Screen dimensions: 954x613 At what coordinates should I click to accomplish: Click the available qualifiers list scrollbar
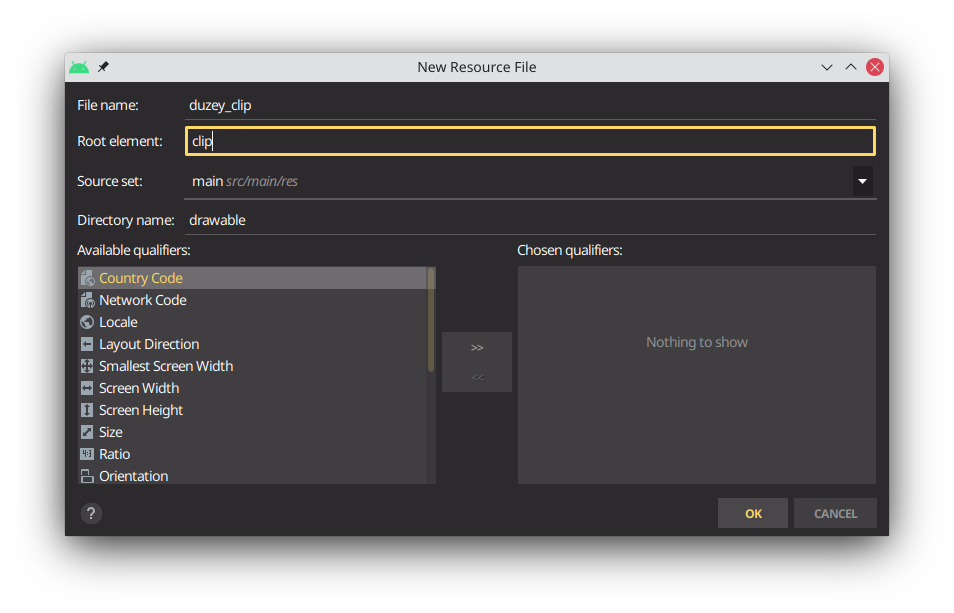pyautogui.click(x=431, y=320)
